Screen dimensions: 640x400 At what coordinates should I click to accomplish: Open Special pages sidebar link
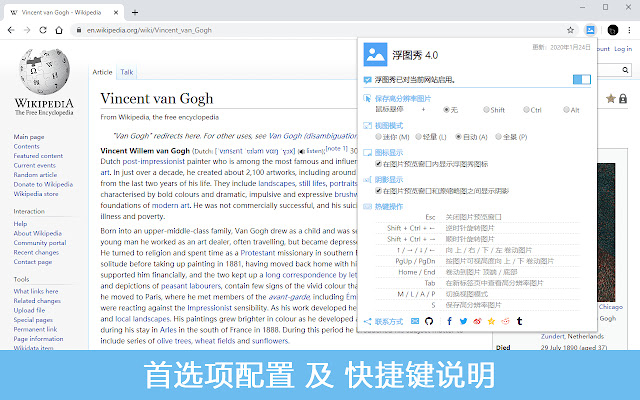pos(33,320)
